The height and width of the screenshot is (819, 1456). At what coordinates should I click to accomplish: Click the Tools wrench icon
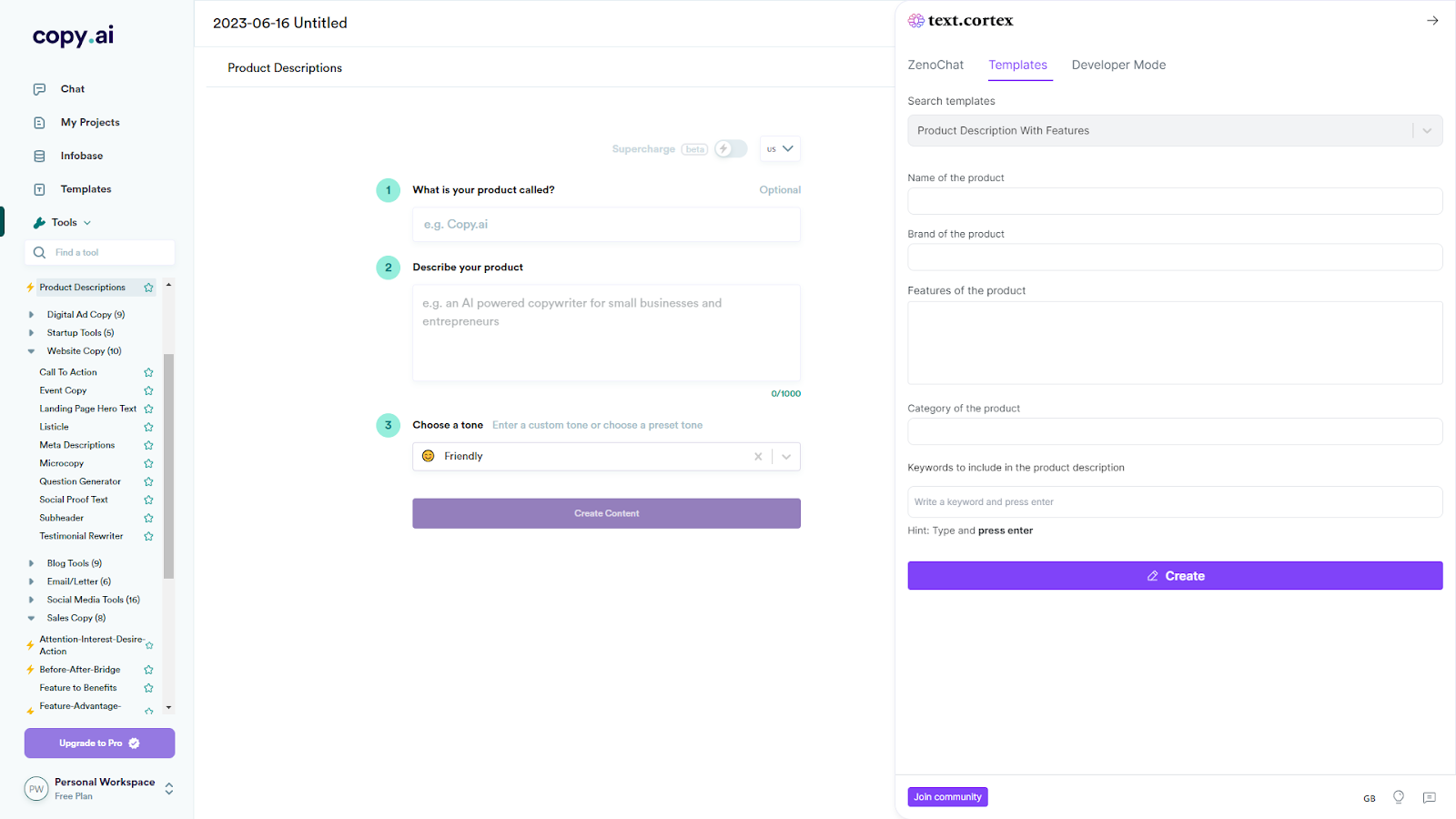pyautogui.click(x=39, y=223)
